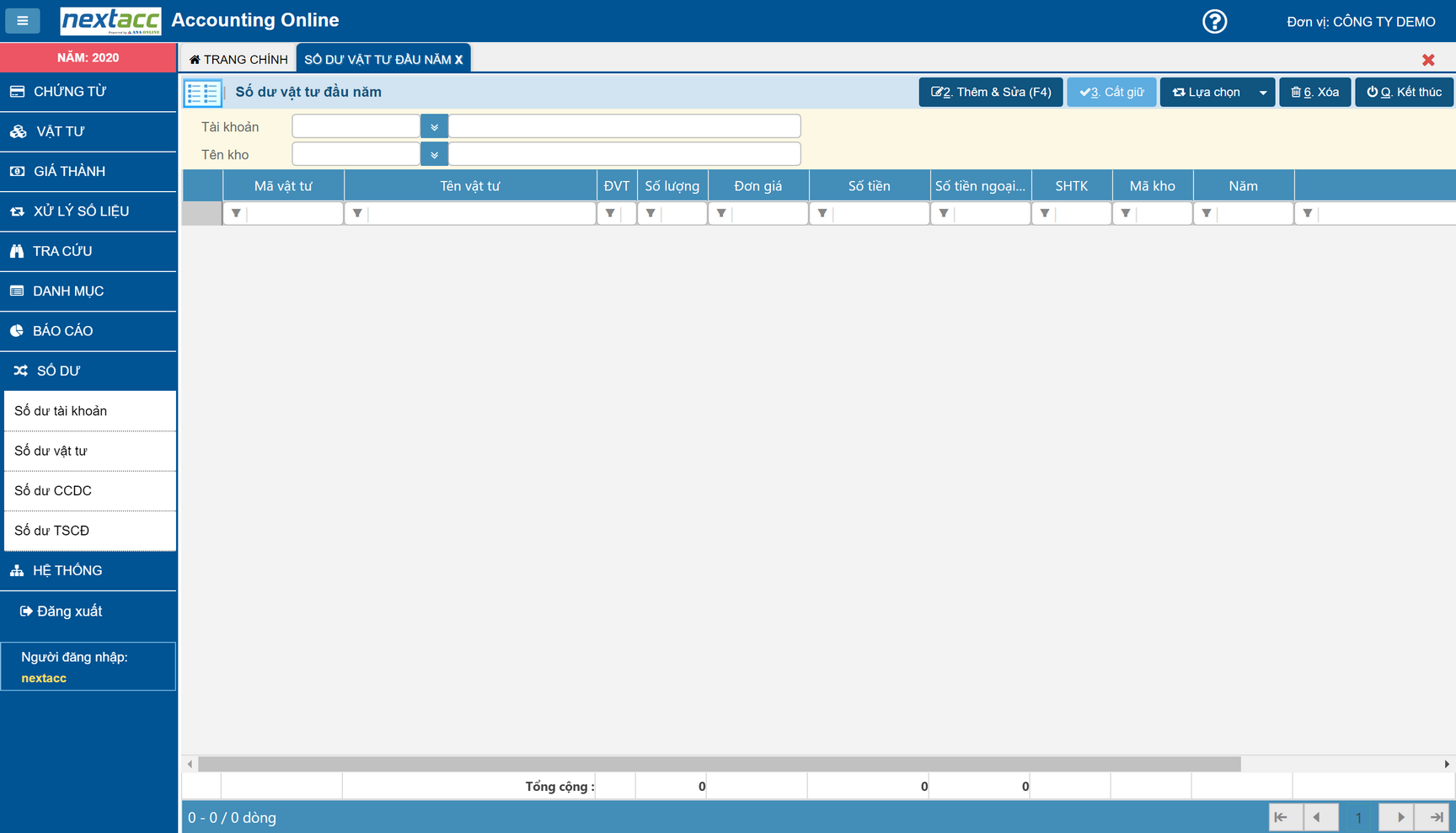Click filter icon in Số tiền column

click(x=822, y=214)
